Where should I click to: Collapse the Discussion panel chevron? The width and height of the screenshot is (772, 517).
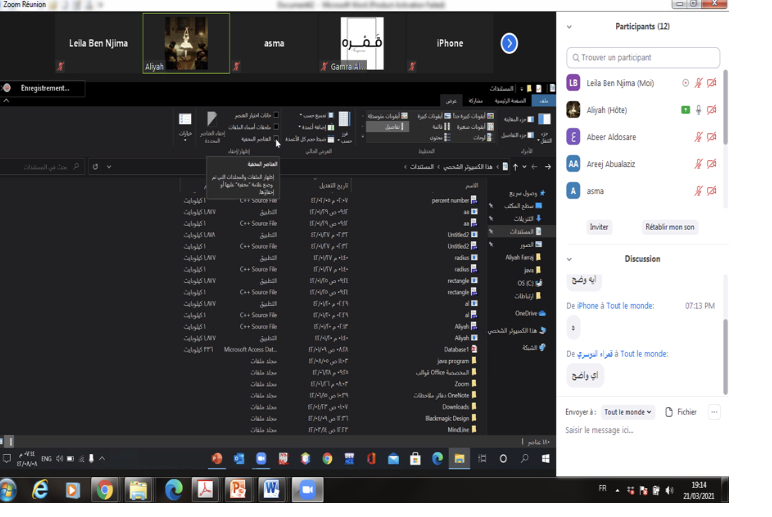(x=570, y=259)
